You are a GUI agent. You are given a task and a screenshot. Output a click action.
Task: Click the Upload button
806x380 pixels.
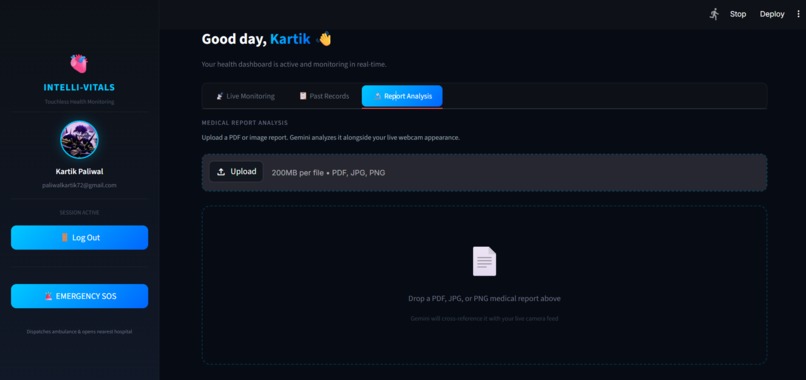236,172
